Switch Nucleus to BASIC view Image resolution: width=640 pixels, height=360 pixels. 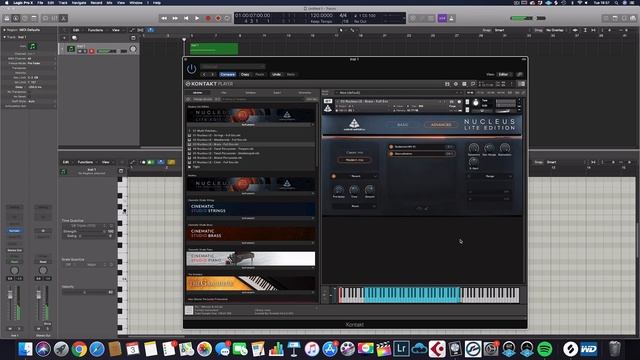(x=402, y=124)
